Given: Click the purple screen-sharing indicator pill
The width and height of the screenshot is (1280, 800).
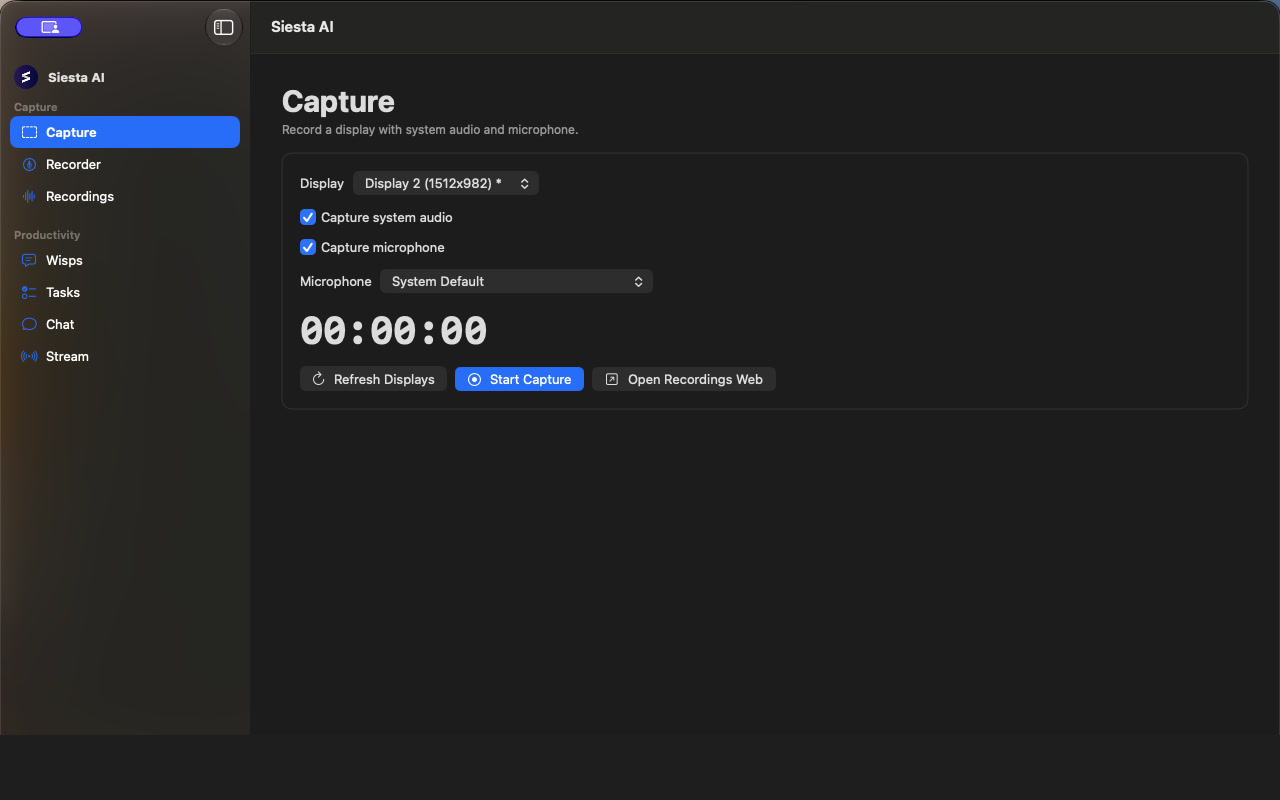Looking at the screenshot, I should (49, 27).
